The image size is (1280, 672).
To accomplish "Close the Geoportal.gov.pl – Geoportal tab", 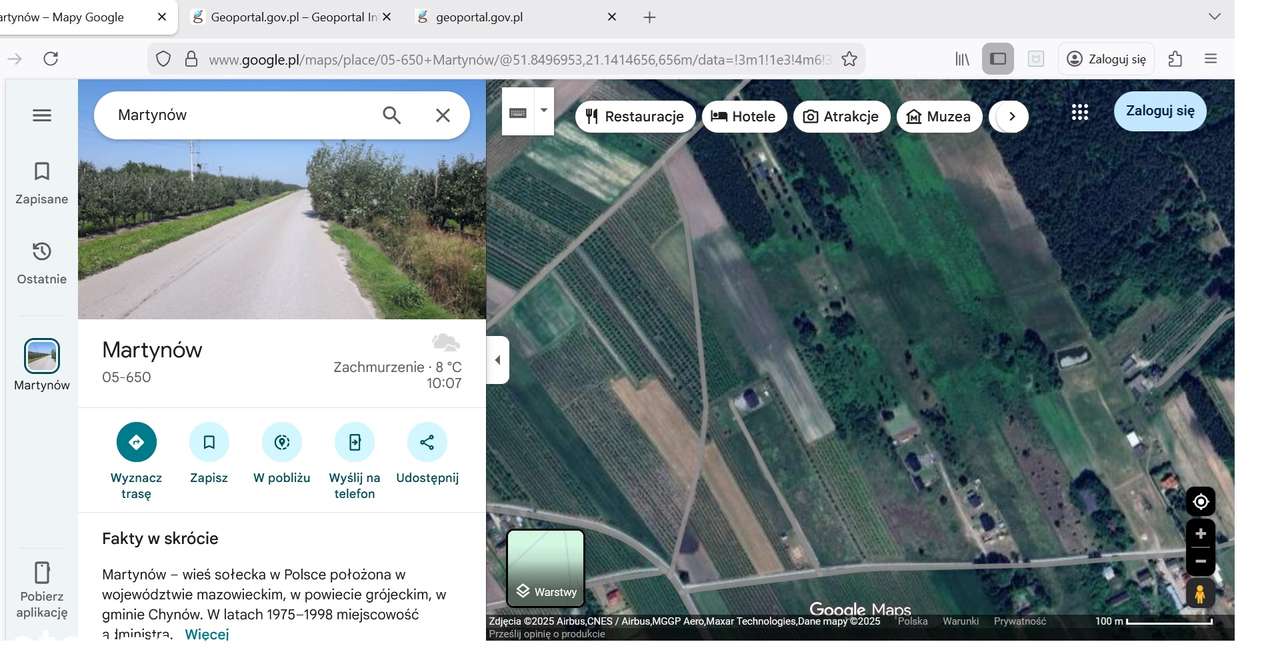I will tap(387, 17).
